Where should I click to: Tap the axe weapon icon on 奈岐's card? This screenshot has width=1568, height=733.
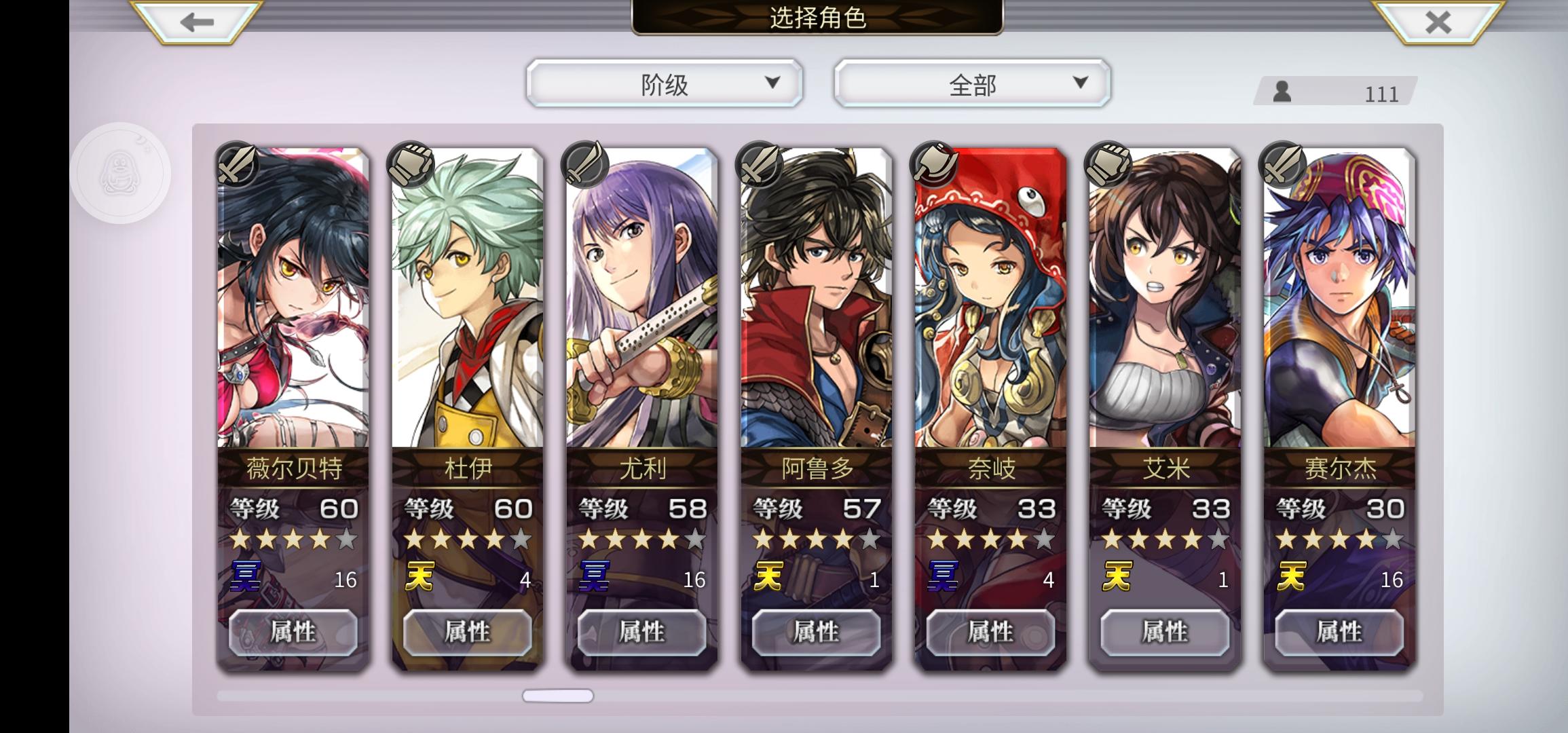point(935,164)
